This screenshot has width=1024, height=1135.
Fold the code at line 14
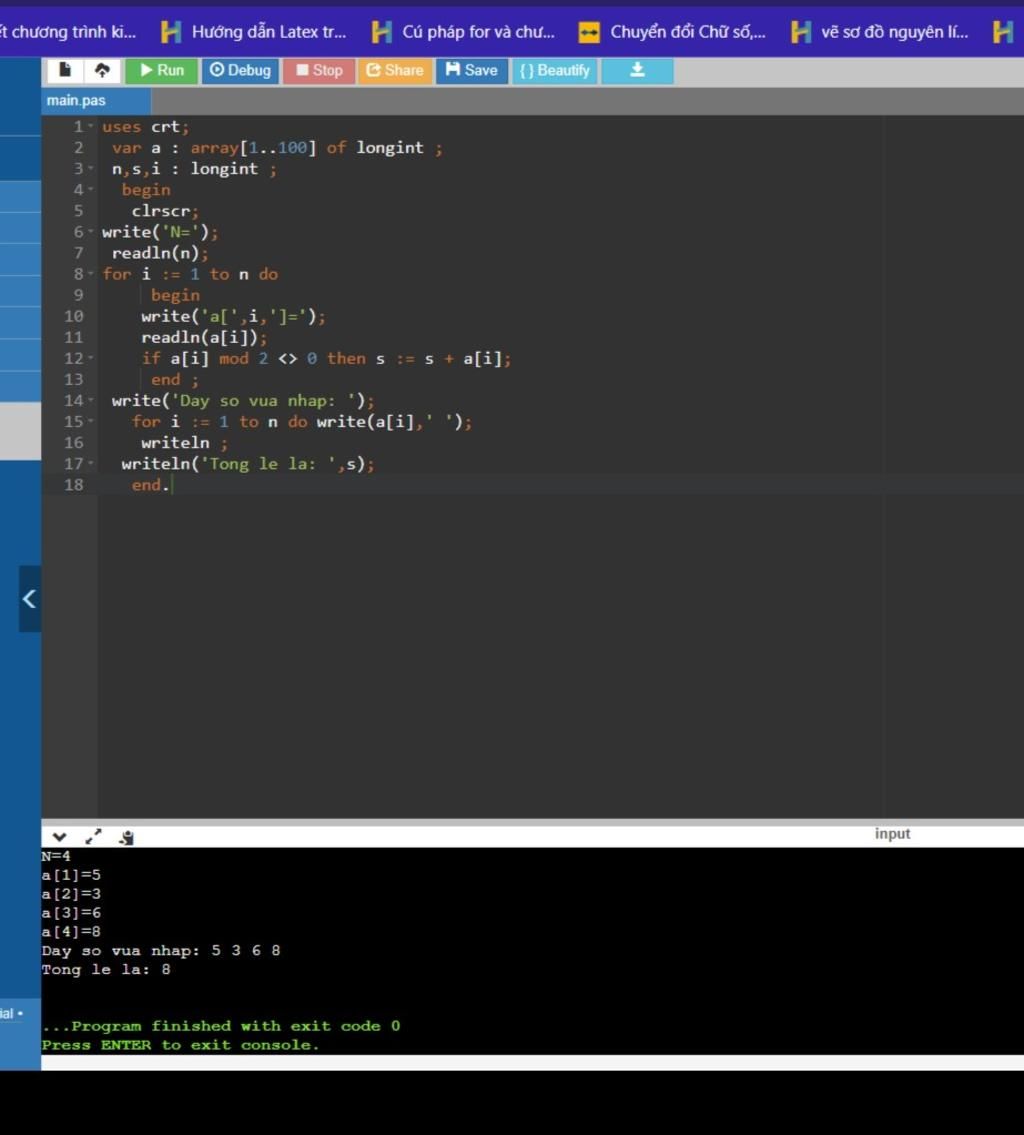(x=91, y=400)
